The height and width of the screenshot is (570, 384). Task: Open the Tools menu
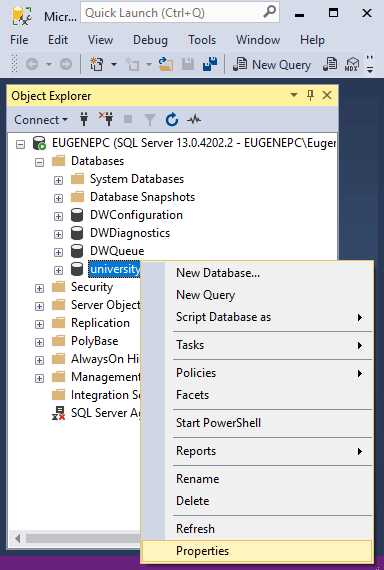click(x=202, y=40)
